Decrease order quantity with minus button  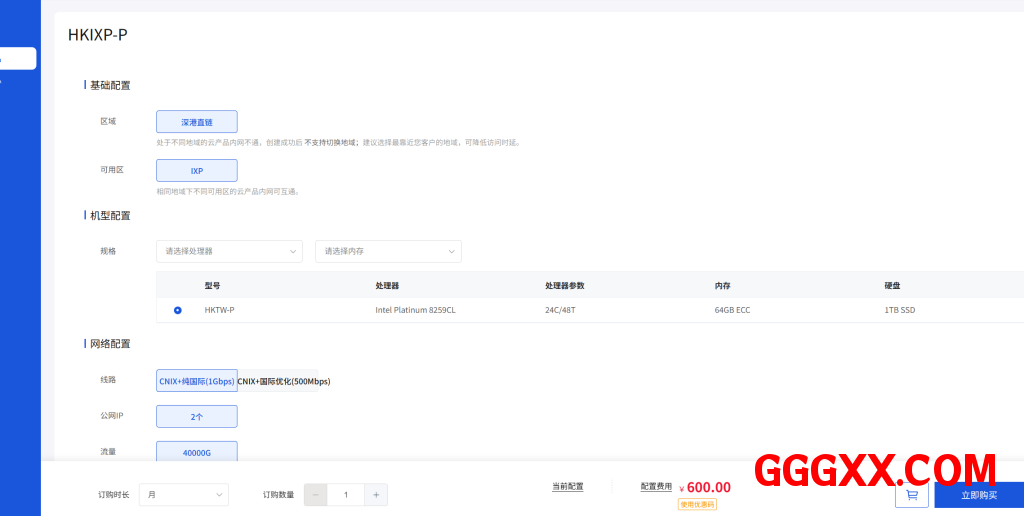(x=315, y=494)
